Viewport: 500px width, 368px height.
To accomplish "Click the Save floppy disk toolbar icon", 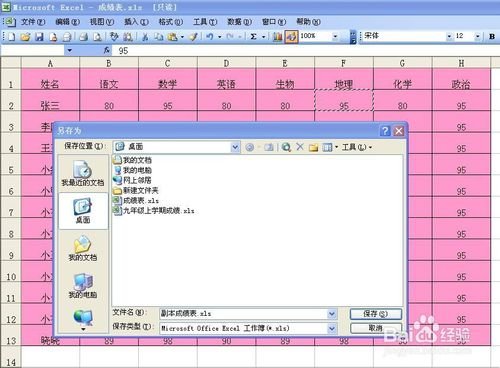I will coord(39,37).
